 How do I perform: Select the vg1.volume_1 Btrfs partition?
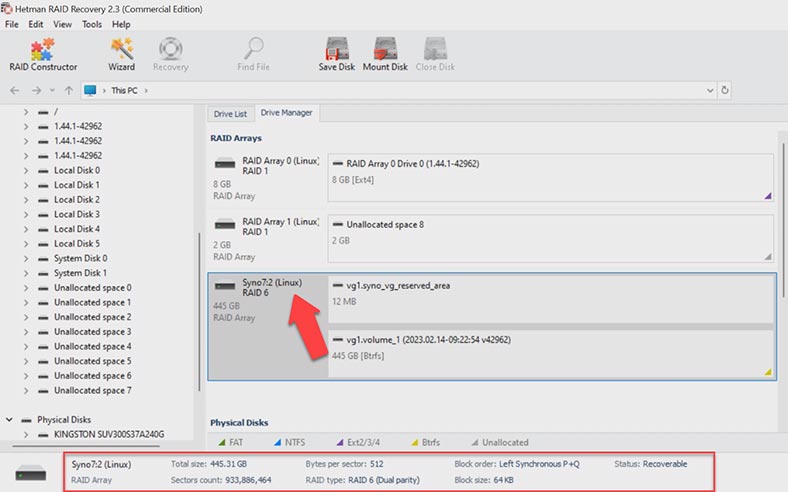click(x=551, y=353)
